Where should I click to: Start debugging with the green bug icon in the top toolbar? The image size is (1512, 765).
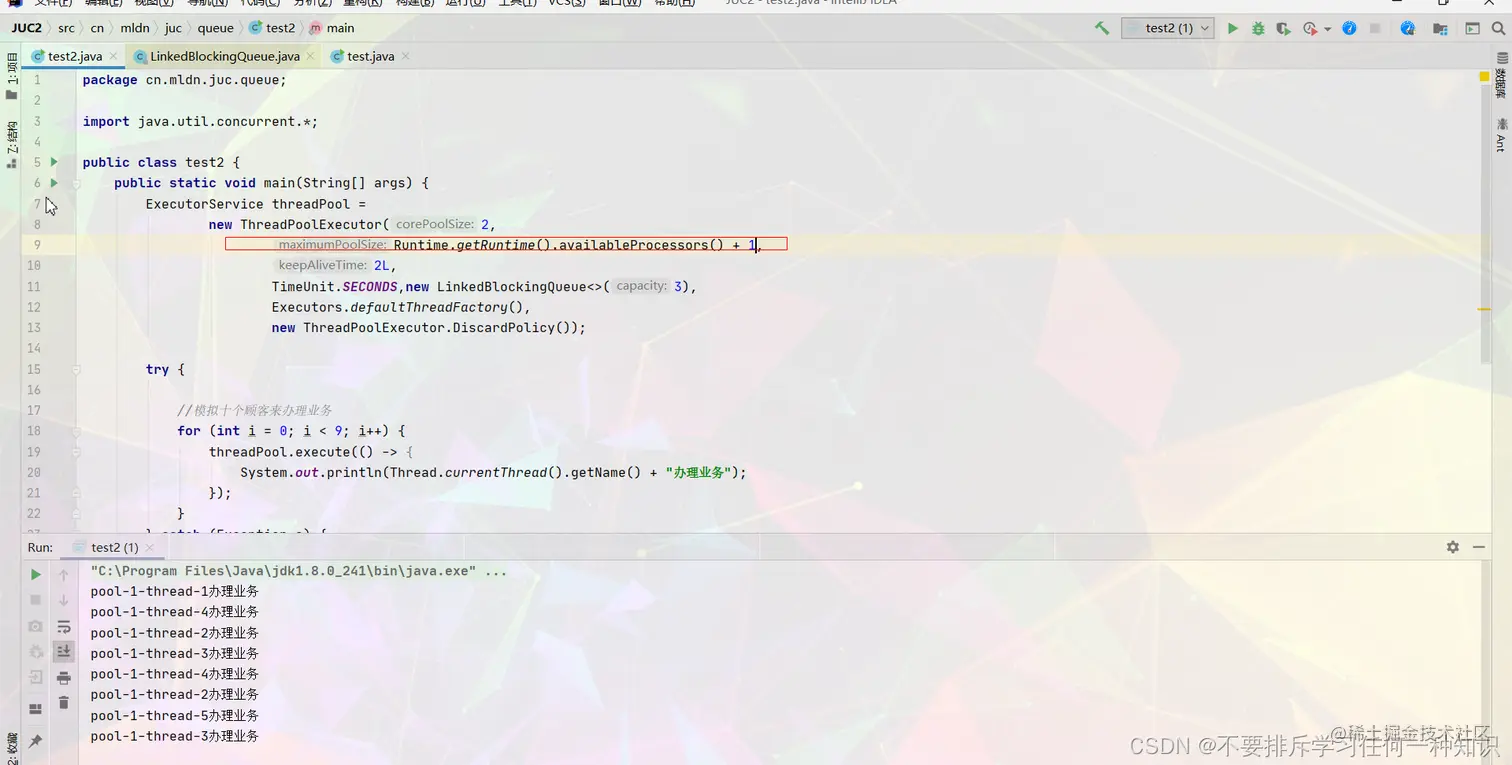1258,28
